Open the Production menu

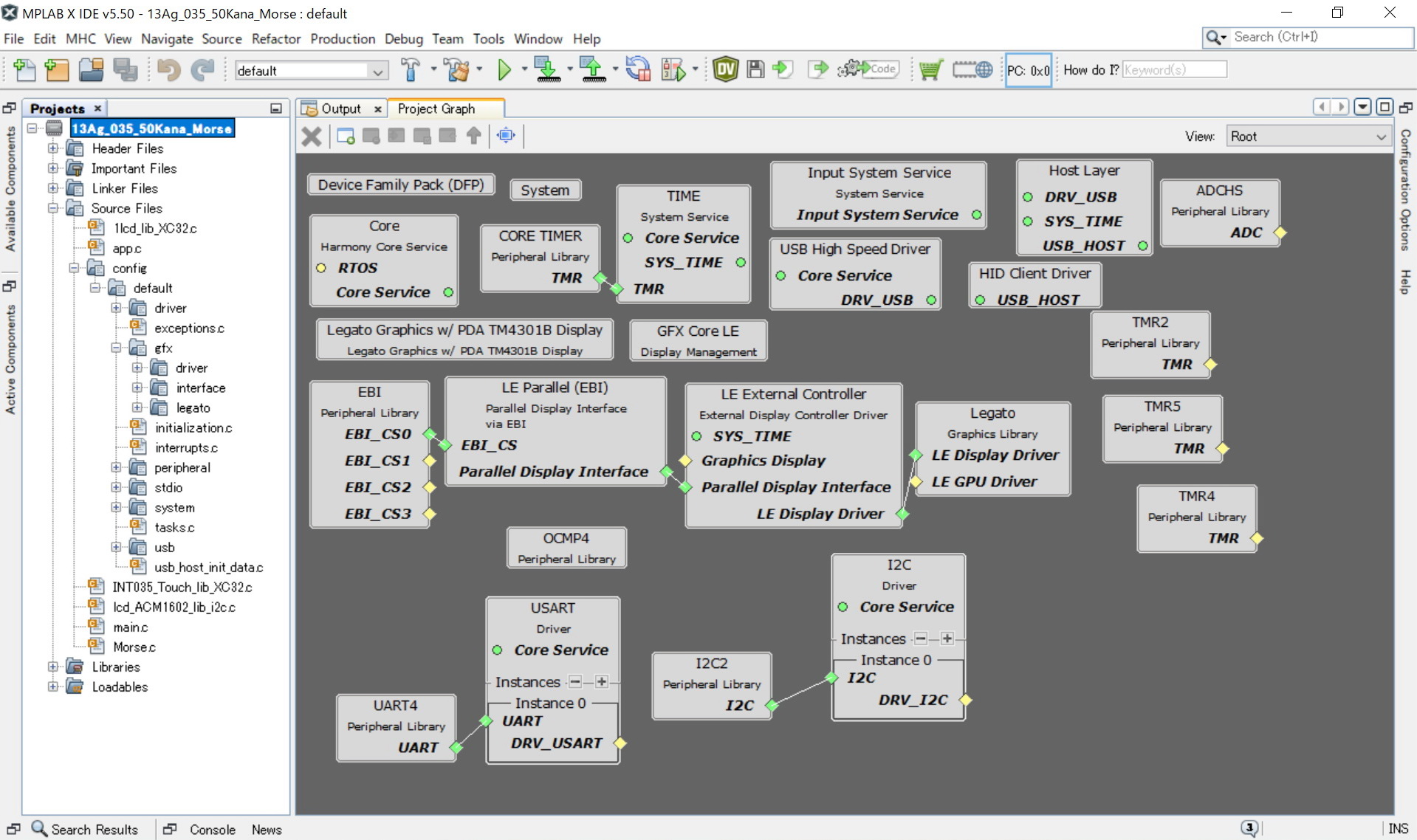pyautogui.click(x=343, y=39)
